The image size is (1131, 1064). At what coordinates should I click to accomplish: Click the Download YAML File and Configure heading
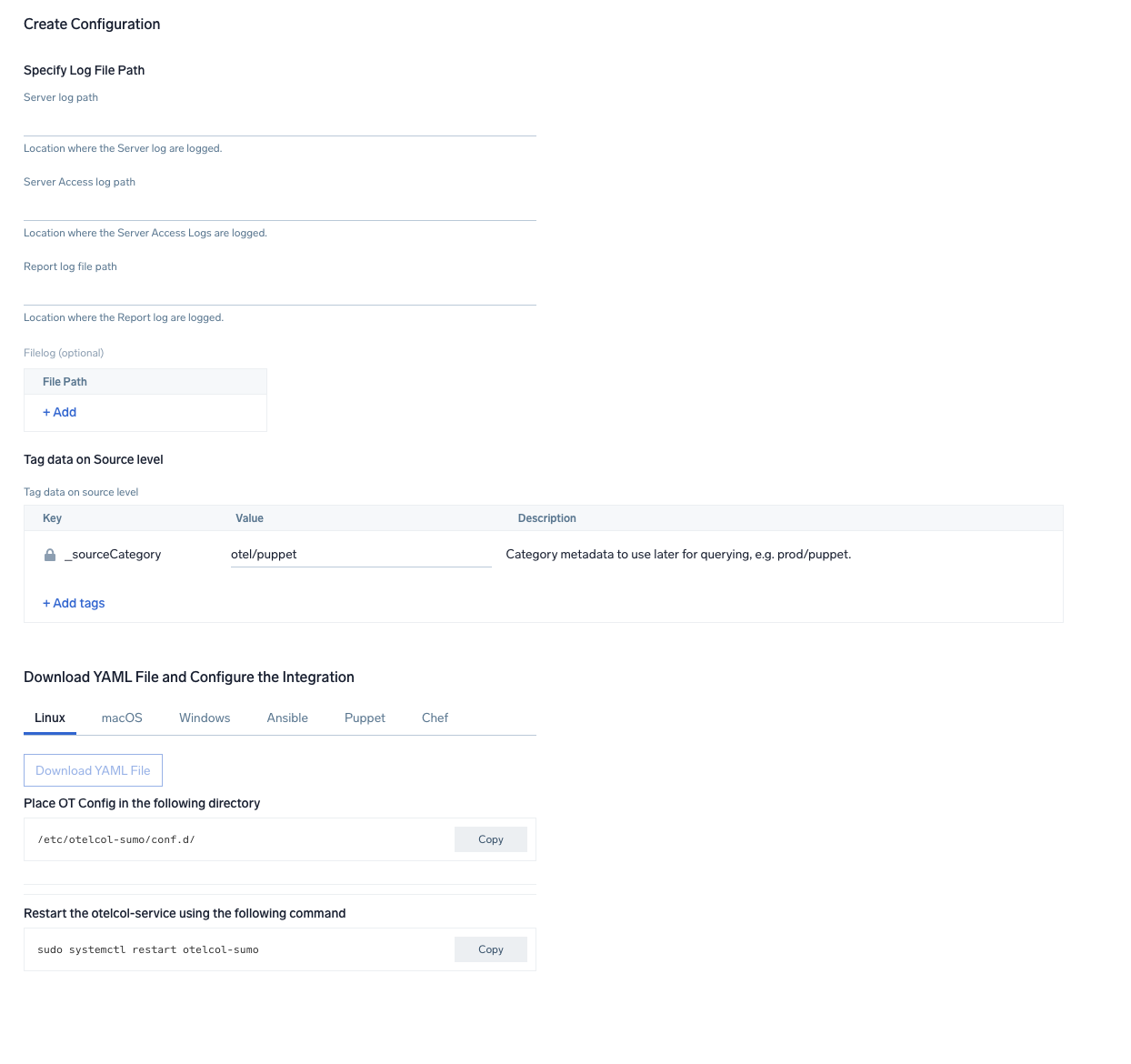point(189,678)
